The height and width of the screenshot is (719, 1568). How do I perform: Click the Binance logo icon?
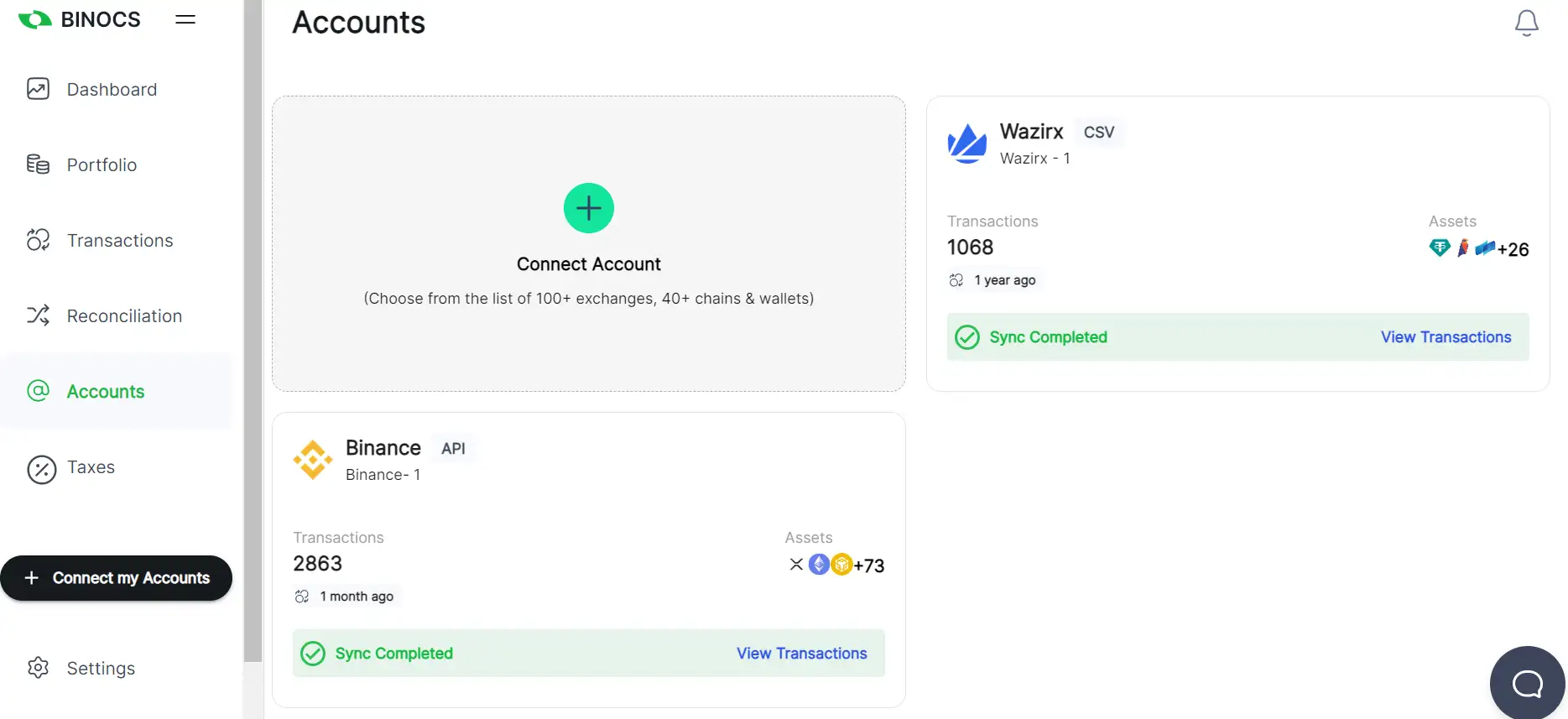313,460
